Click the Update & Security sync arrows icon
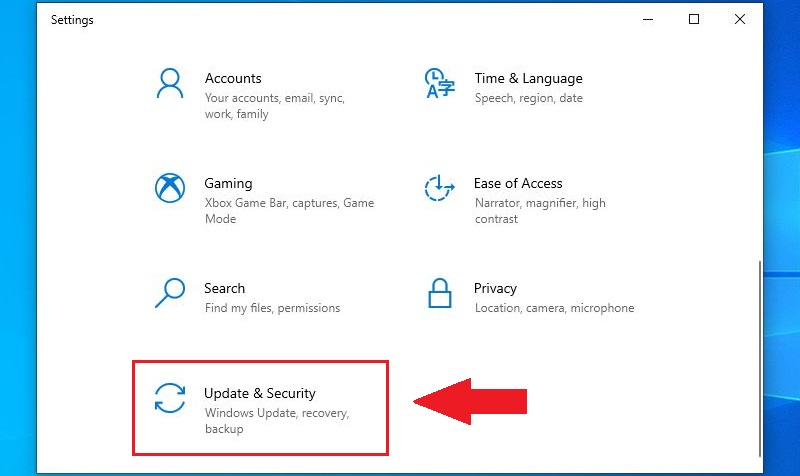 (x=169, y=398)
